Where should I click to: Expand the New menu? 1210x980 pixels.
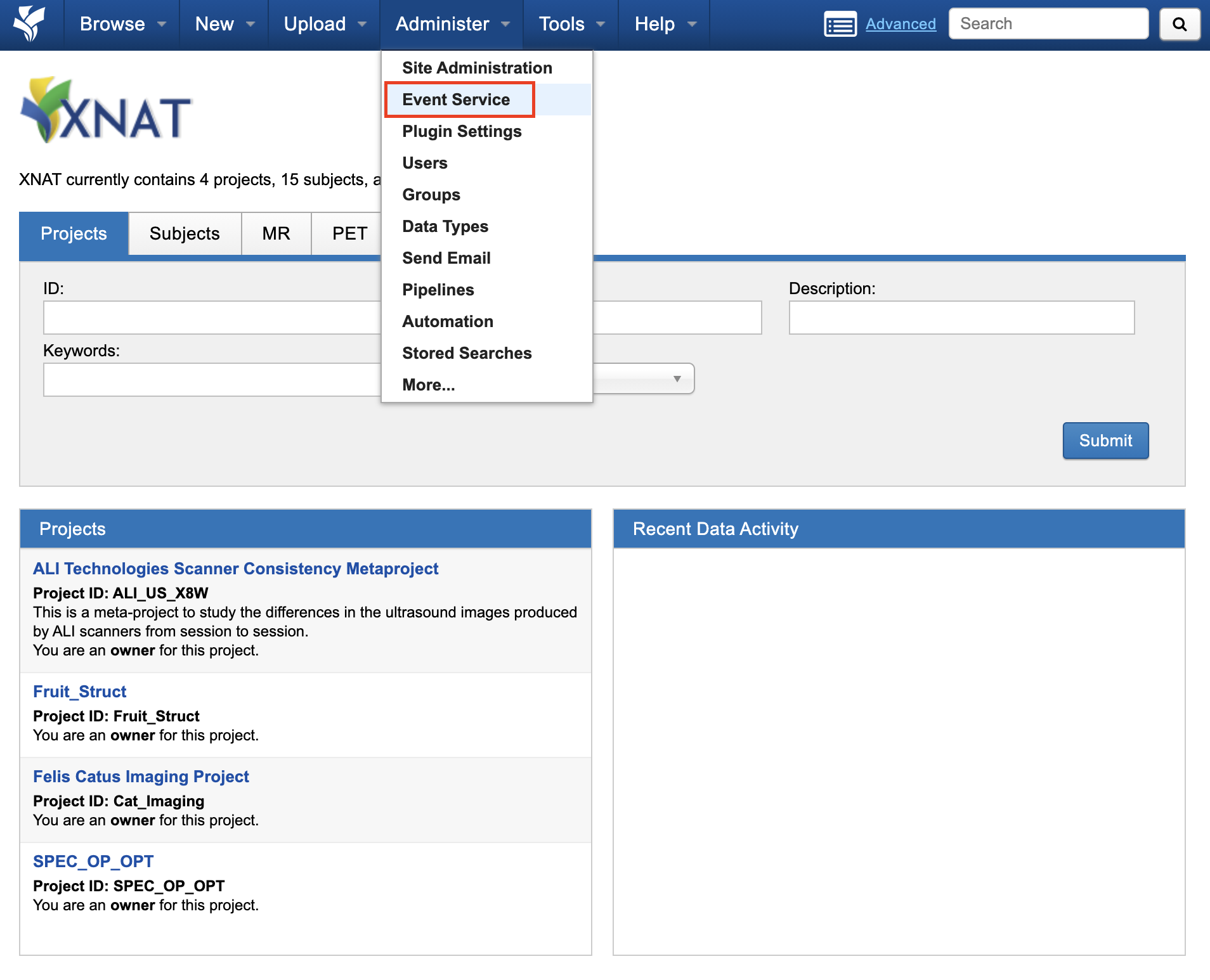[224, 24]
